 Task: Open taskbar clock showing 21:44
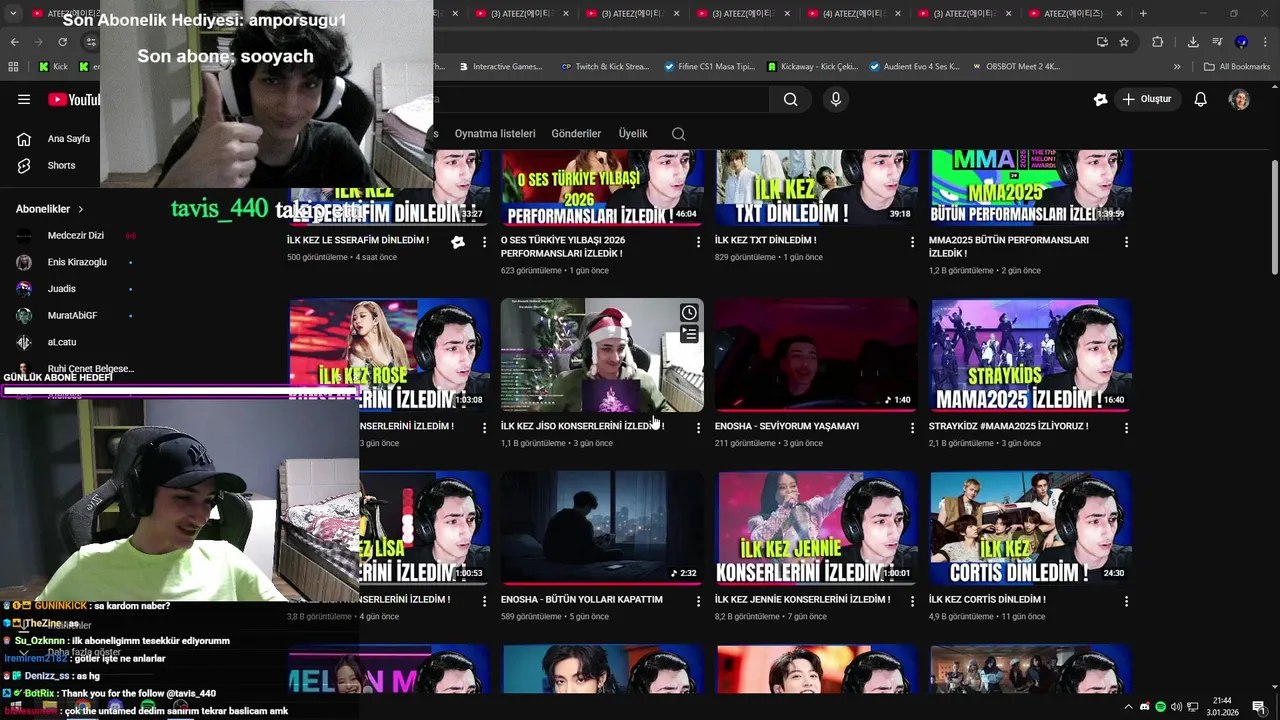pos(1222,707)
